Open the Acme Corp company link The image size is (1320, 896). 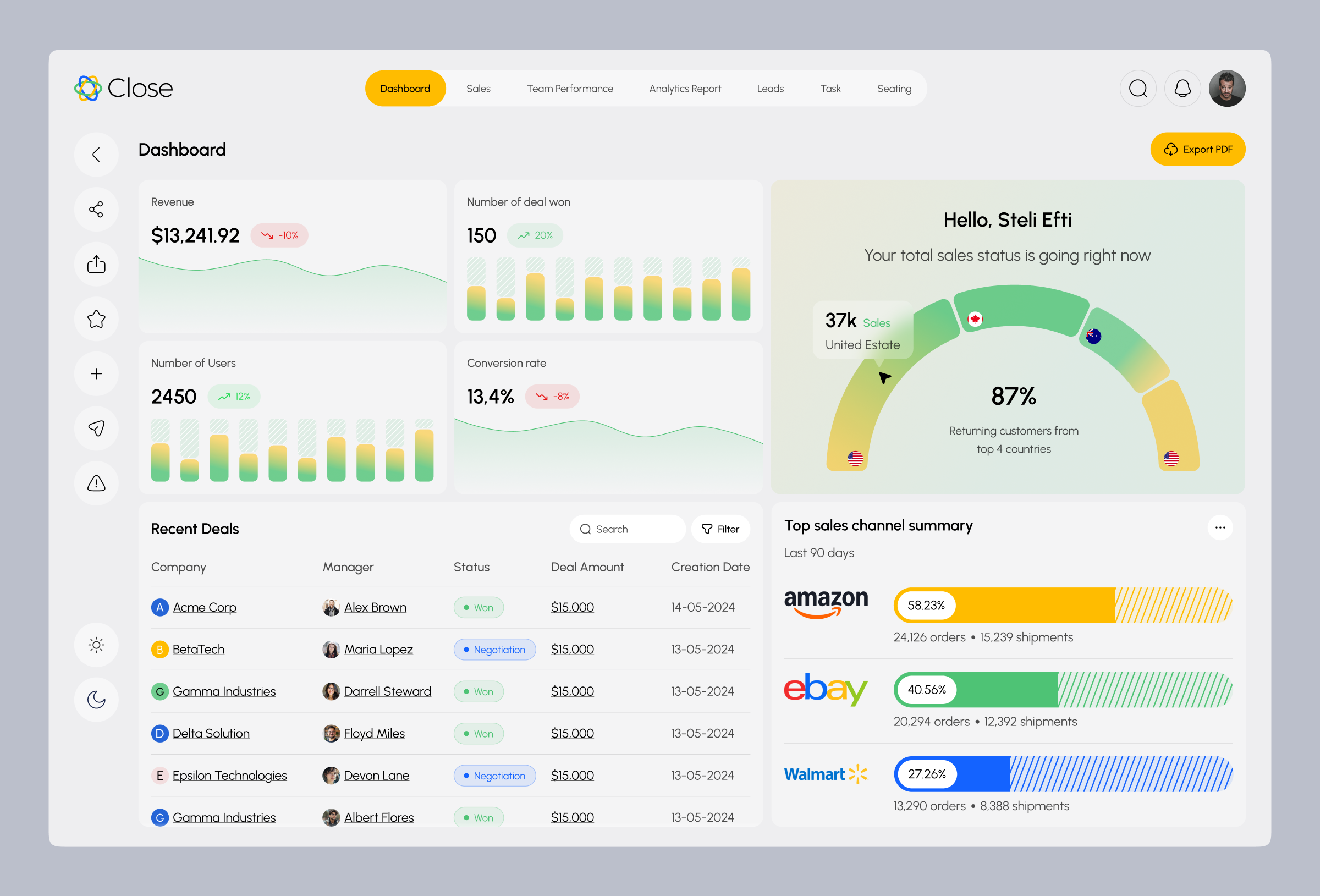click(205, 607)
